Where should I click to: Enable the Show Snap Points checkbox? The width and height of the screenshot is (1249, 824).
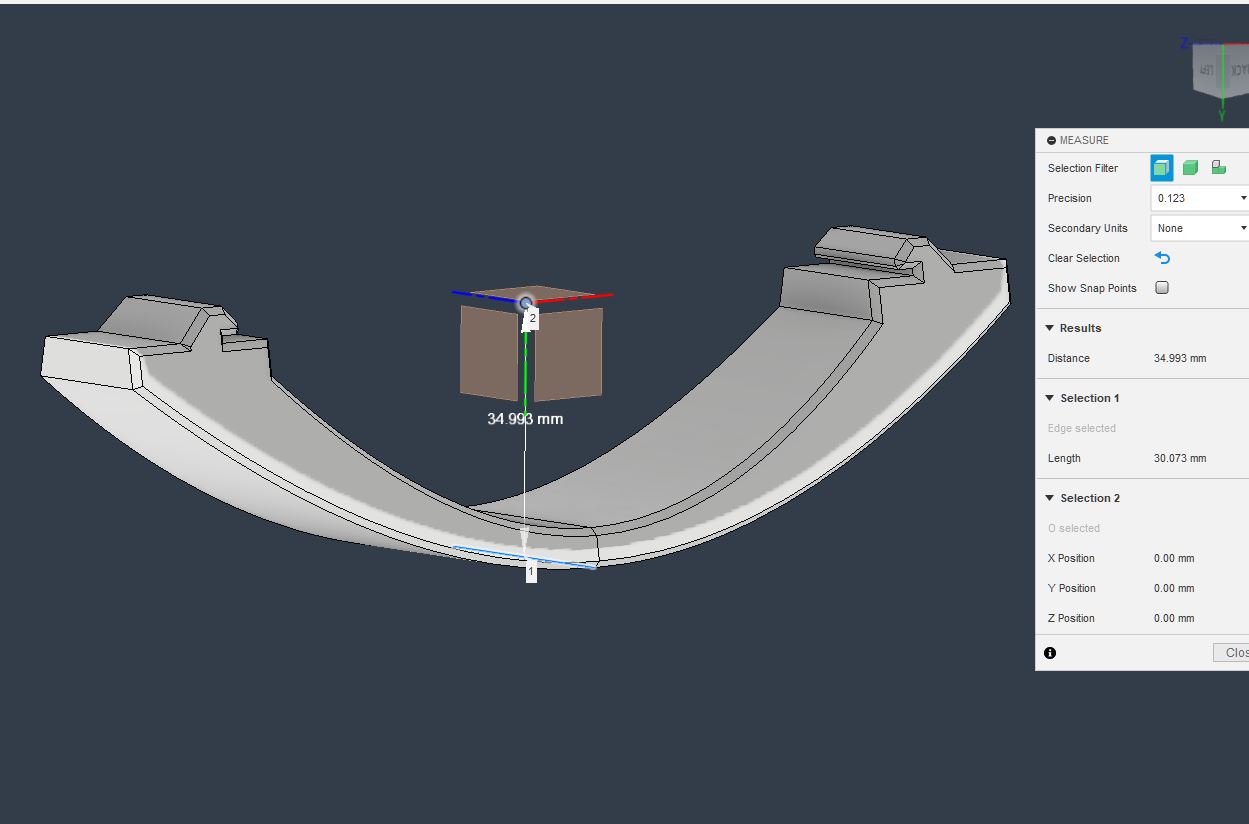(x=1162, y=288)
